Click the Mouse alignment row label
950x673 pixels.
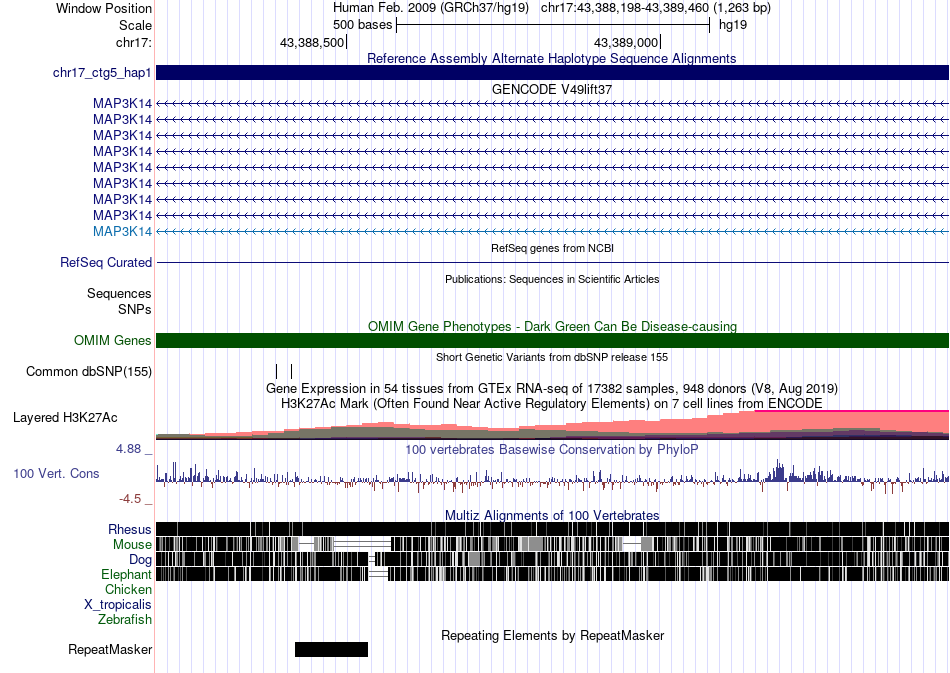(132, 545)
